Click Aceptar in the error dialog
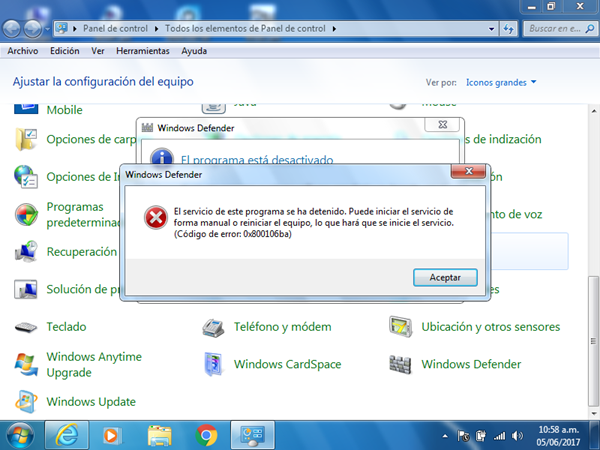Image resolution: width=600 pixels, height=450 pixels. click(x=445, y=277)
